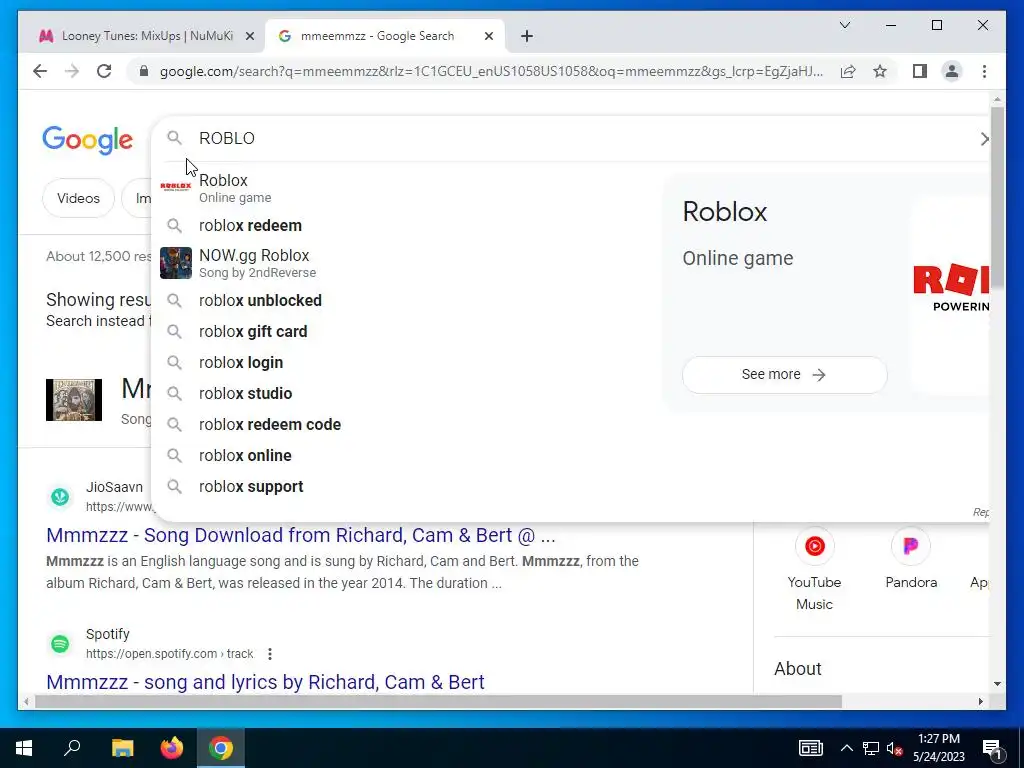Screen dimensions: 1024x768
Task: Bookmark this tab star icon
Action: (880, 71)
